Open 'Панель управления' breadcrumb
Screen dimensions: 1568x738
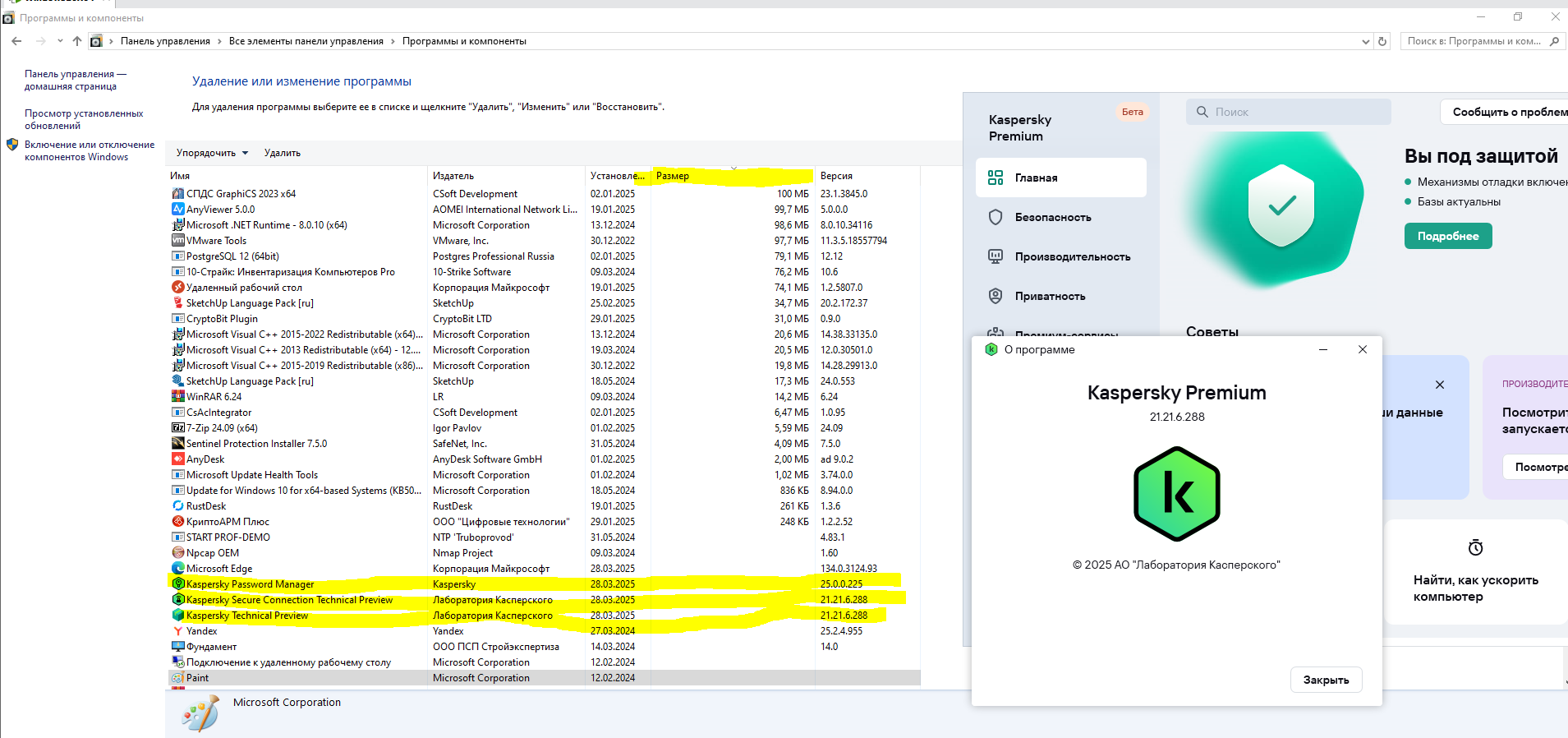pos(165,41)
